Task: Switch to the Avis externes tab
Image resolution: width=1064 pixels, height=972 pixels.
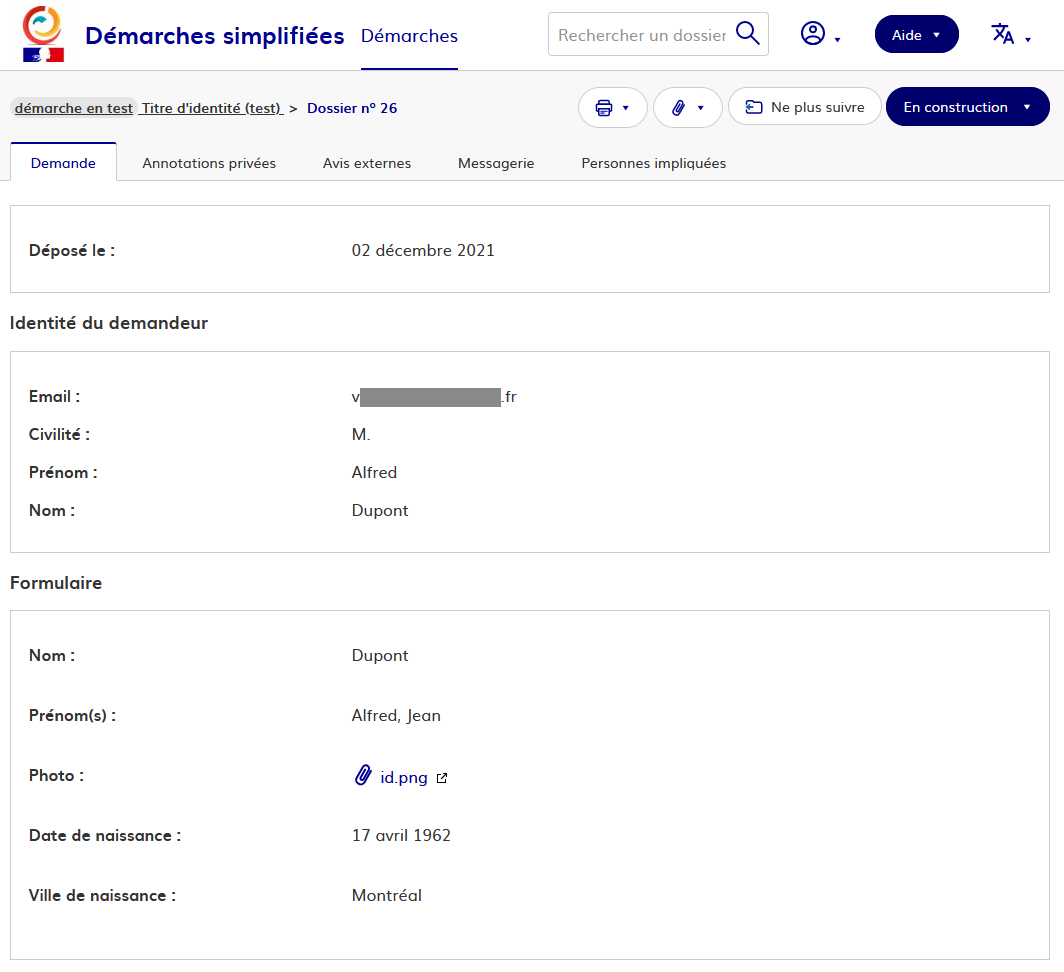Action: [x=367, y=163]
